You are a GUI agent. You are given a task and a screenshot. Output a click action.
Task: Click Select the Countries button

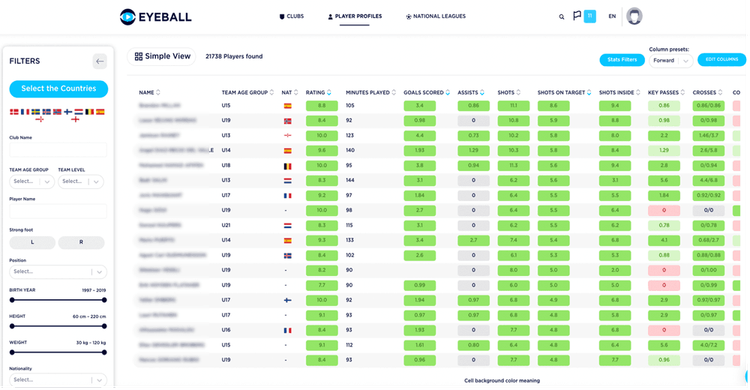pos(58,89)
